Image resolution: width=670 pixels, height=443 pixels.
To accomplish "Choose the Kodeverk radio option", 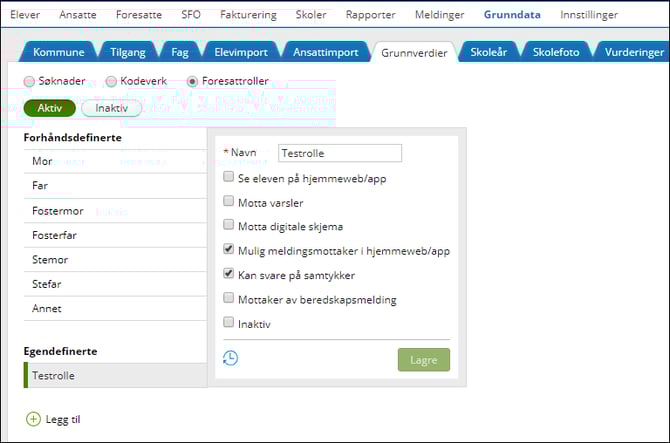I will pyautogui.click(x=112, y=81).
